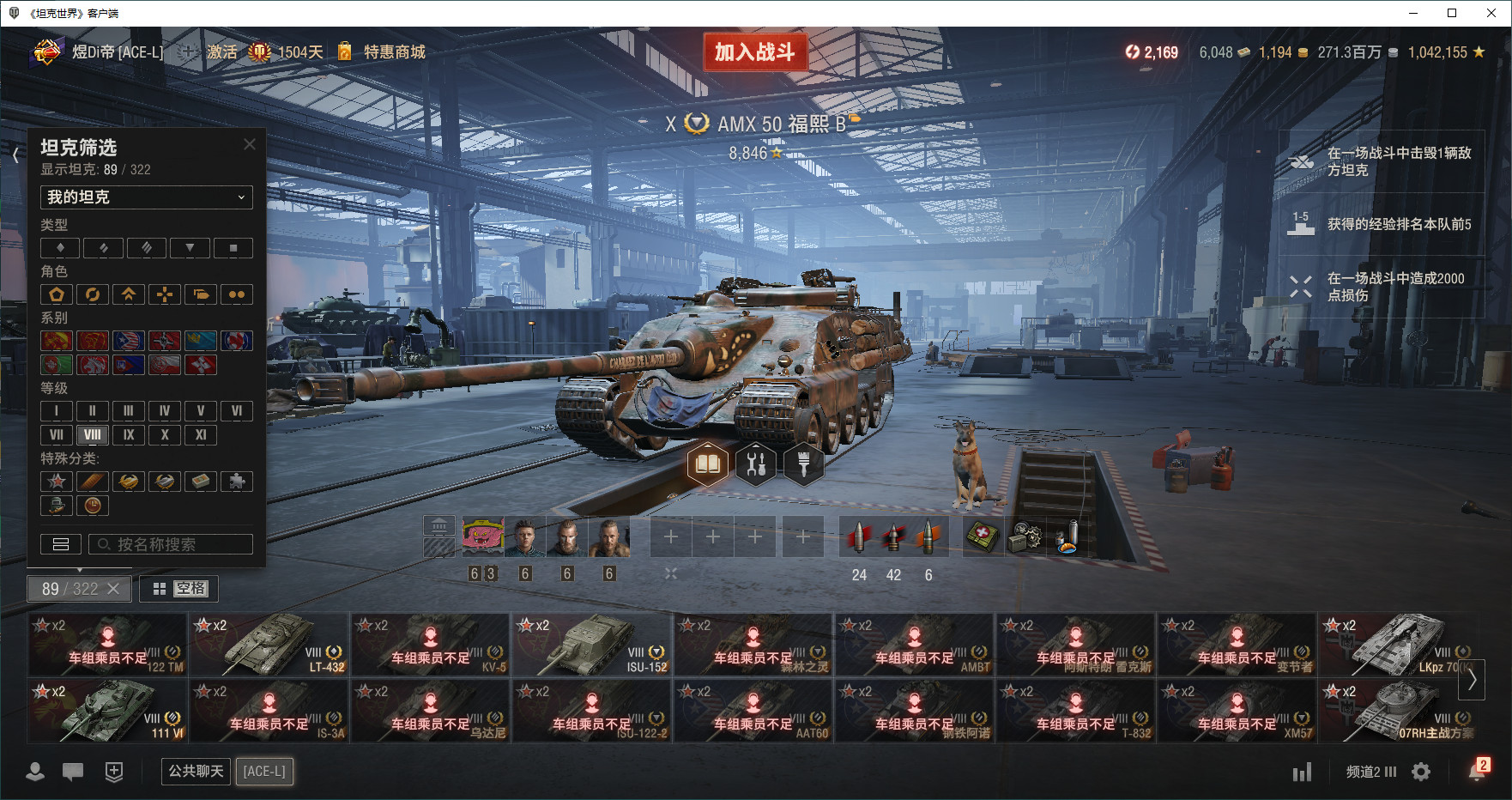This screenshot has width=1512, height=800.
Task: Open the maintenance wrench icon below the tank
Action: pyautogui.click(x=756, y=464)
